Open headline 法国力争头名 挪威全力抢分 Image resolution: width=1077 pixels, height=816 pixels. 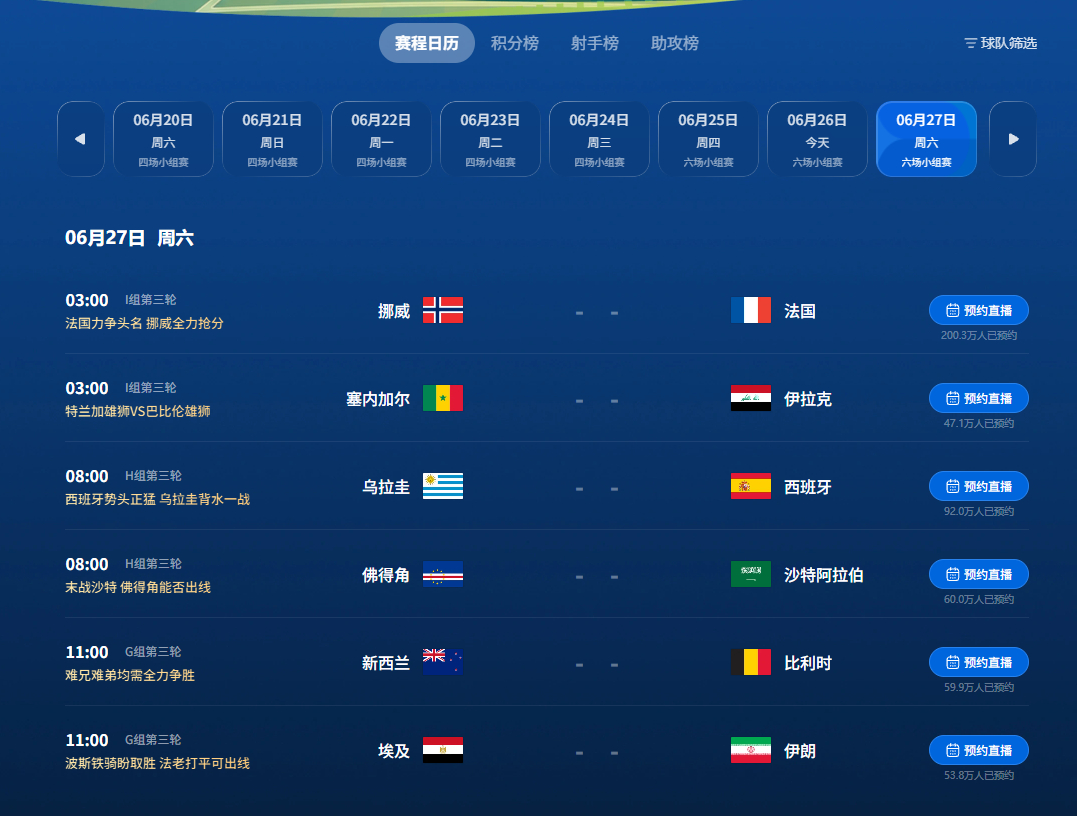[144, 323]
